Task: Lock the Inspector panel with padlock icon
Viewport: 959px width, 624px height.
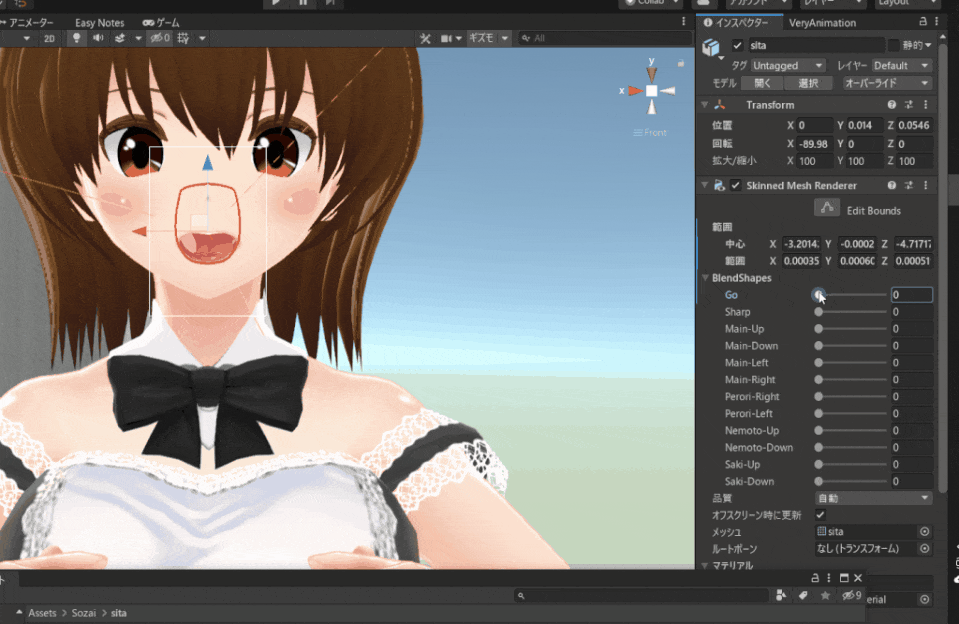Action: (922, 22)
